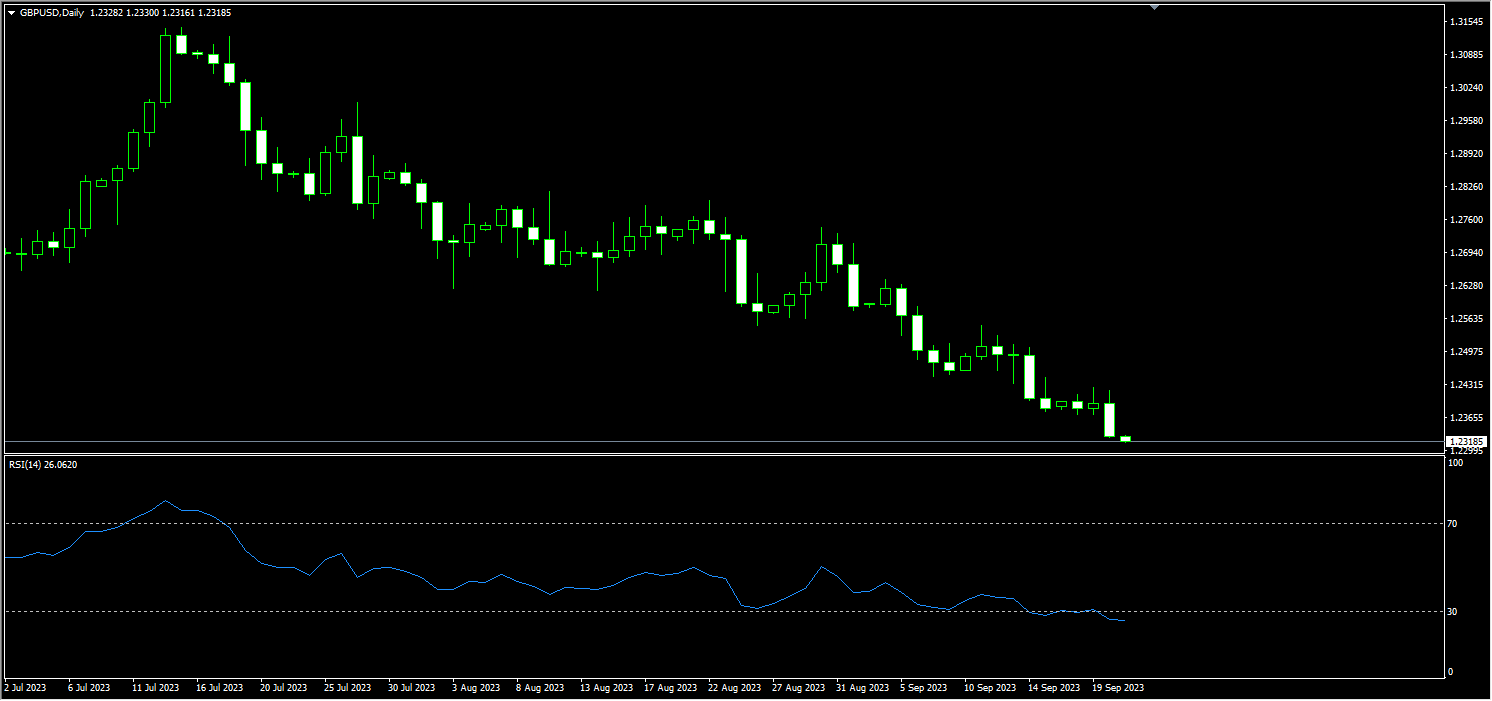Viewport: 1492px width, 701px height.
Task: Click the 22 Aug 2023 date label
Action: 733,688
